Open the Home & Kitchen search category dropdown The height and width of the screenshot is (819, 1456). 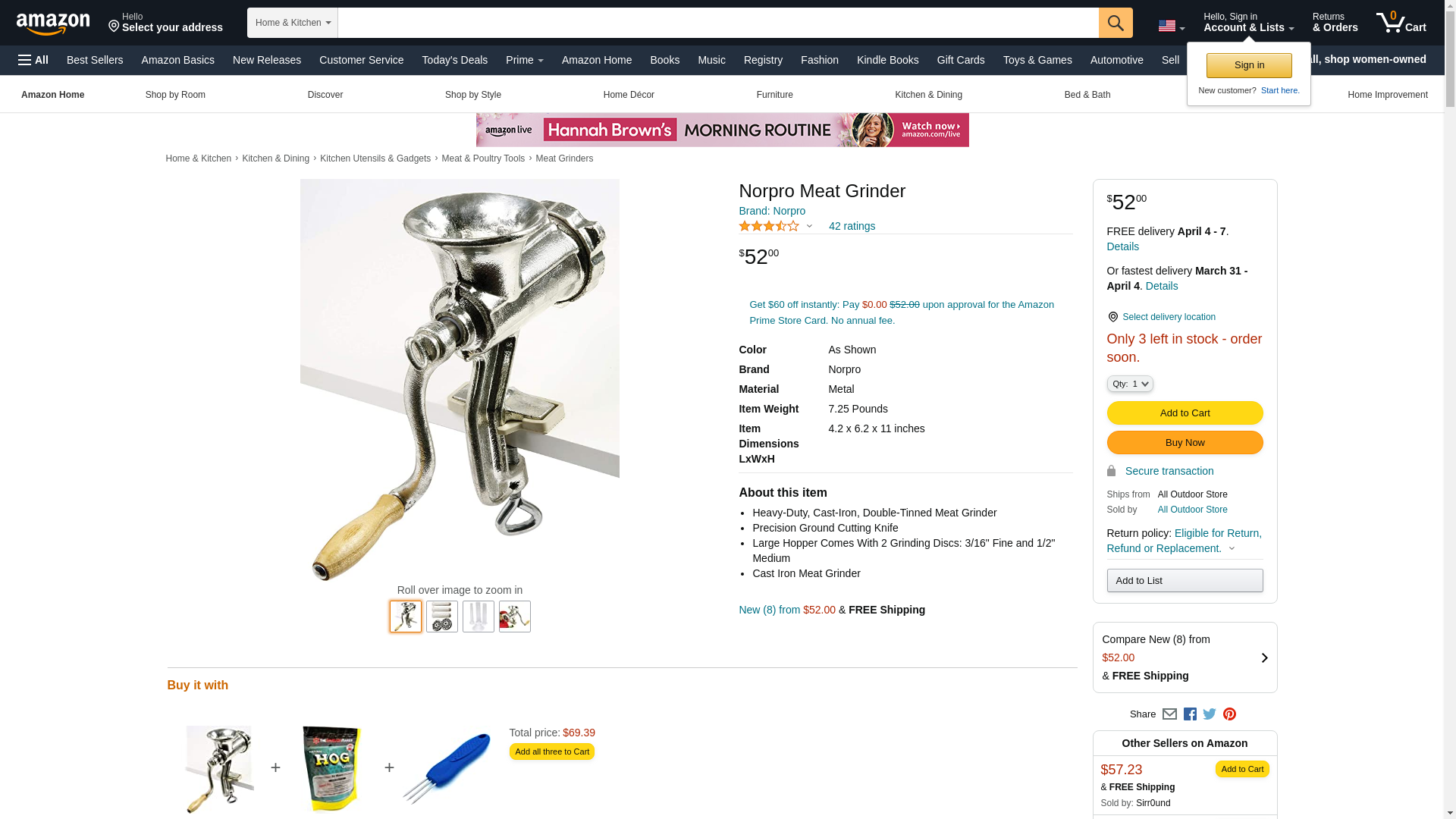(293, 23)
